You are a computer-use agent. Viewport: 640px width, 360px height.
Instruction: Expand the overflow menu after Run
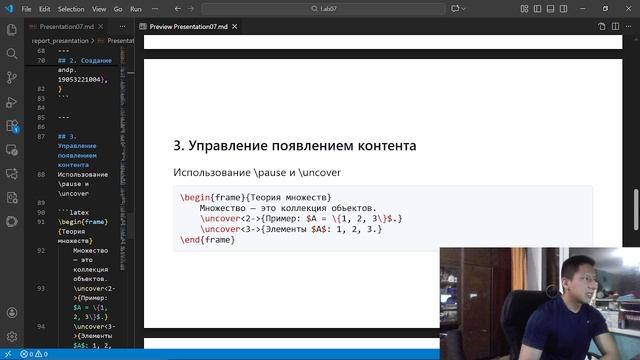coord(155,9)
